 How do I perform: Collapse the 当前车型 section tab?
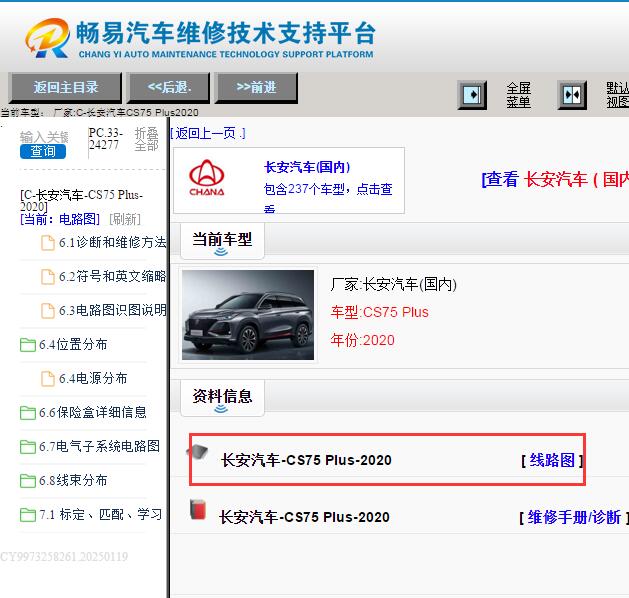(222, 241)
